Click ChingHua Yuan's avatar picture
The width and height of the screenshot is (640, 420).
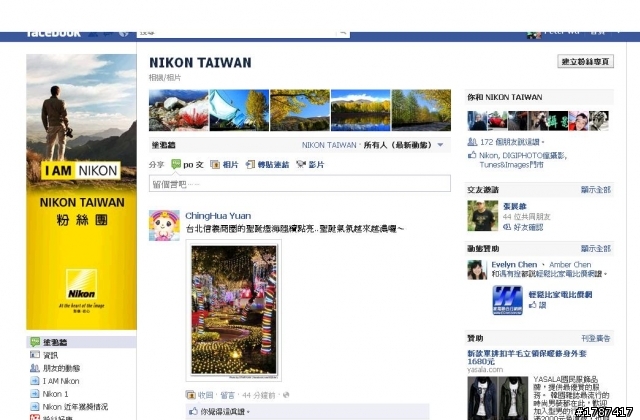click(164, 225)
